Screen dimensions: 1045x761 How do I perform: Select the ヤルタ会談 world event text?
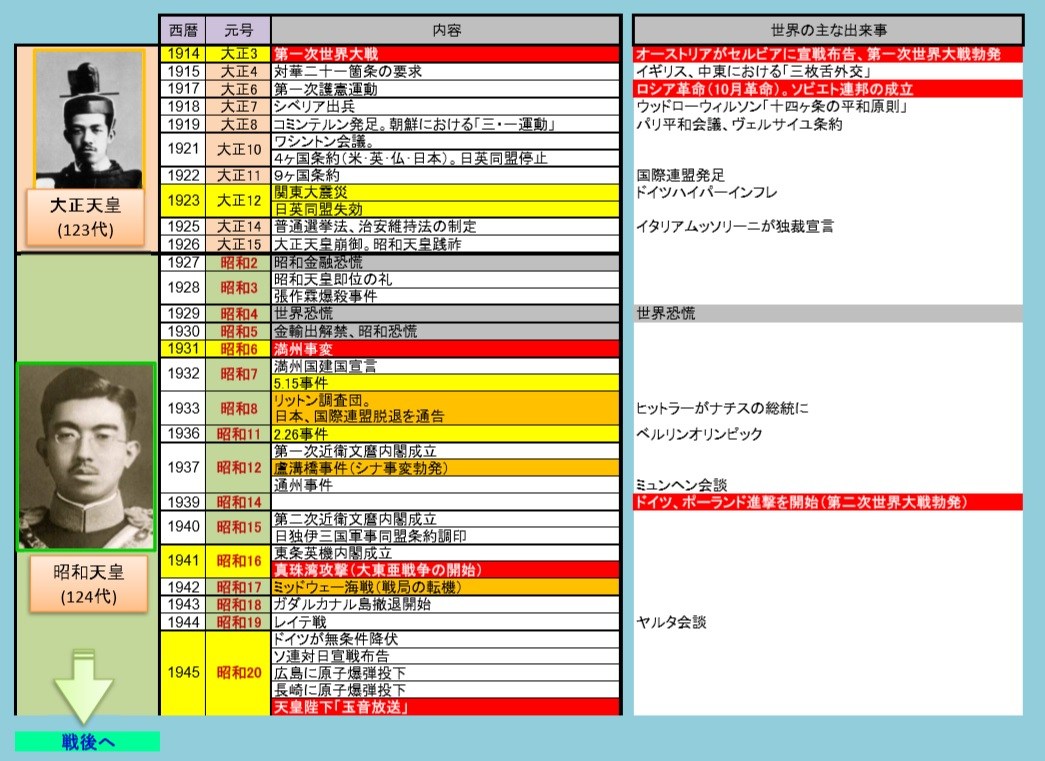pyautogui.click(x=672, y=622)
